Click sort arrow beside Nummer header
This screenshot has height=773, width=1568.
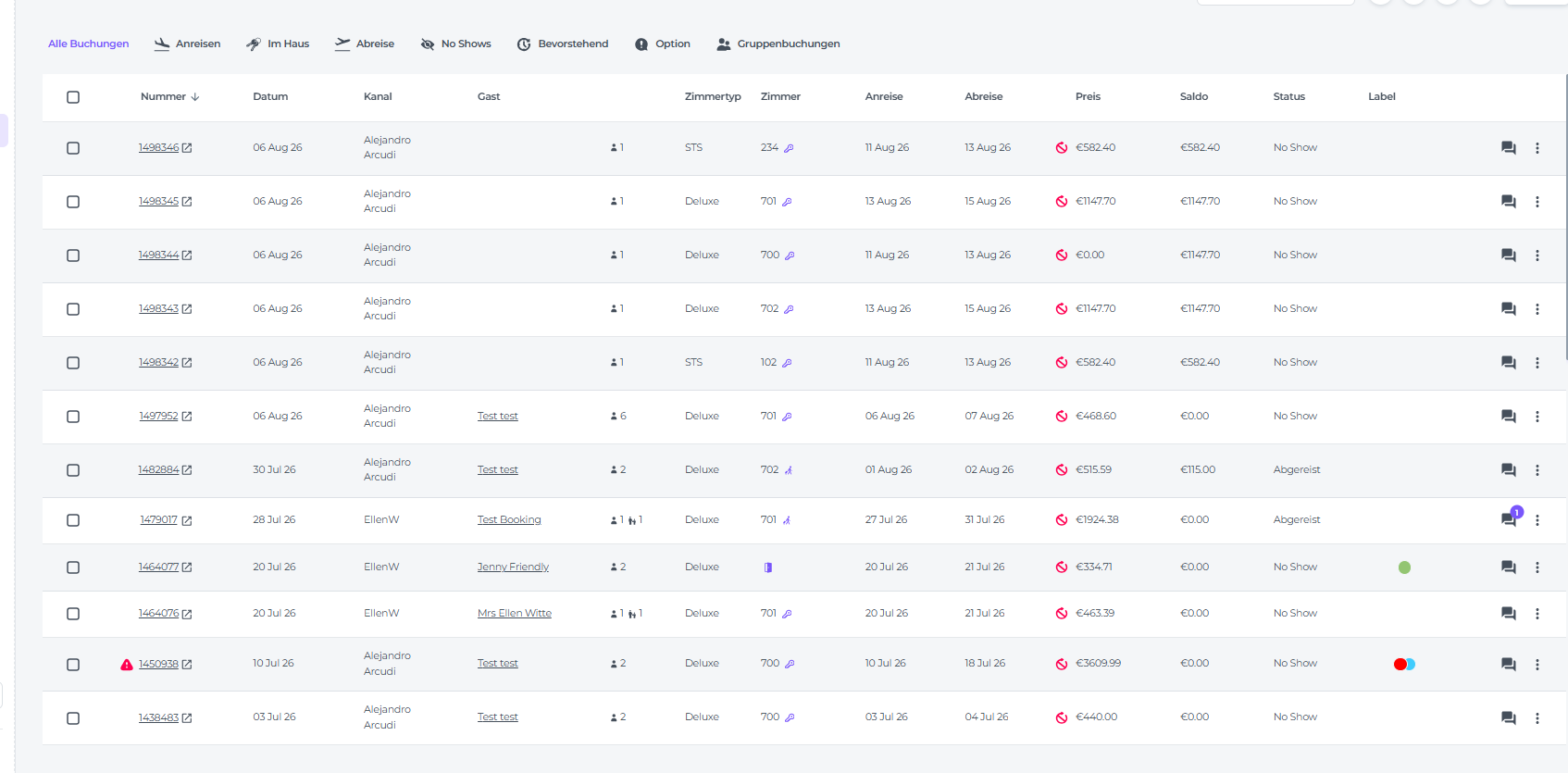click(195, 97)
